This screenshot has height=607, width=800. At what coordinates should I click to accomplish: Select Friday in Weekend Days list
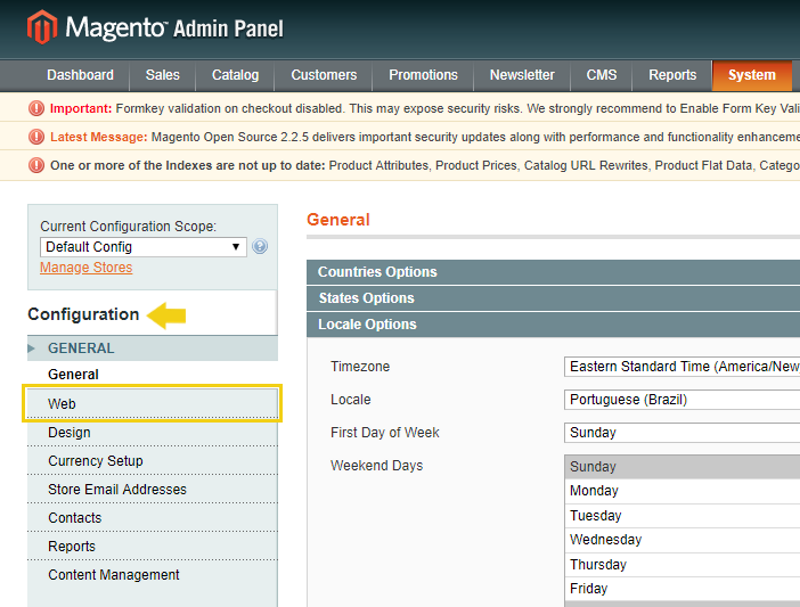tap(683, 589)
